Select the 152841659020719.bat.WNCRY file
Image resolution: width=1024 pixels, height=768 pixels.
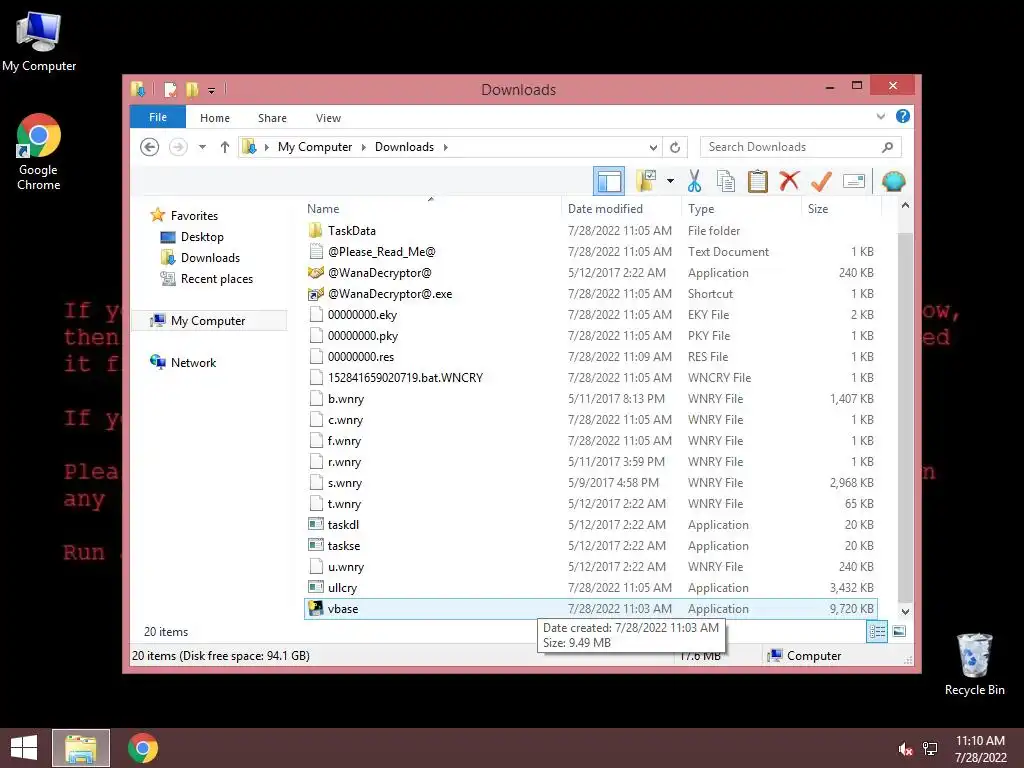(x=591, y=377)
